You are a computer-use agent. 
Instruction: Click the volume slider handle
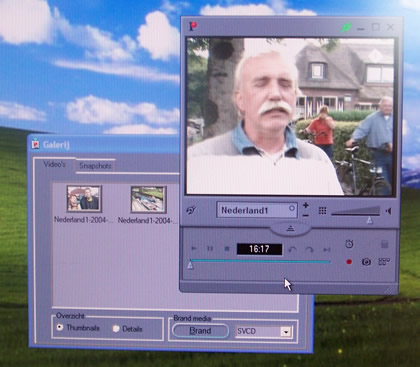(x=369, y=220)
